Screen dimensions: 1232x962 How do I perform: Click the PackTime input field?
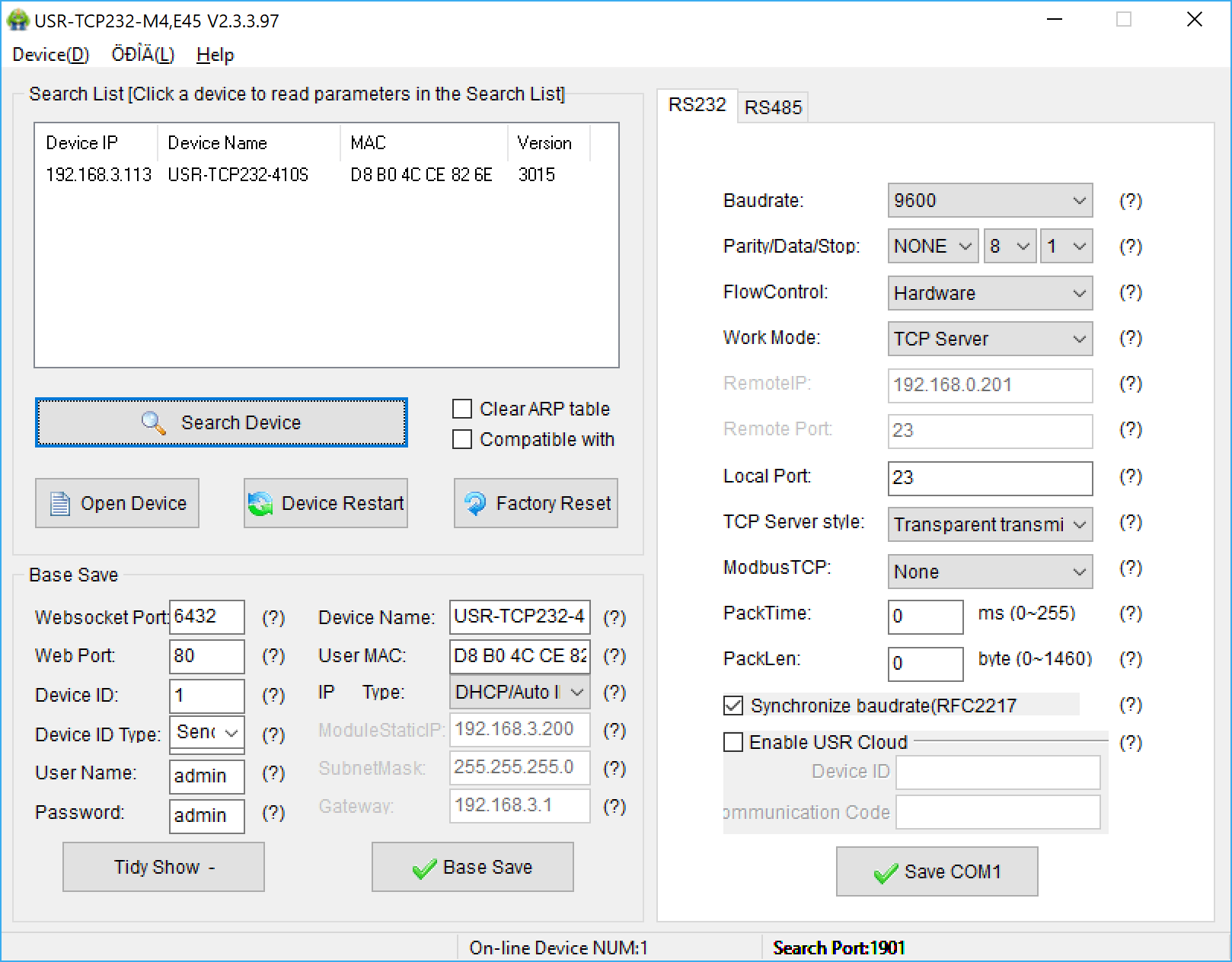pyautogui.click(x=926, y=616)
